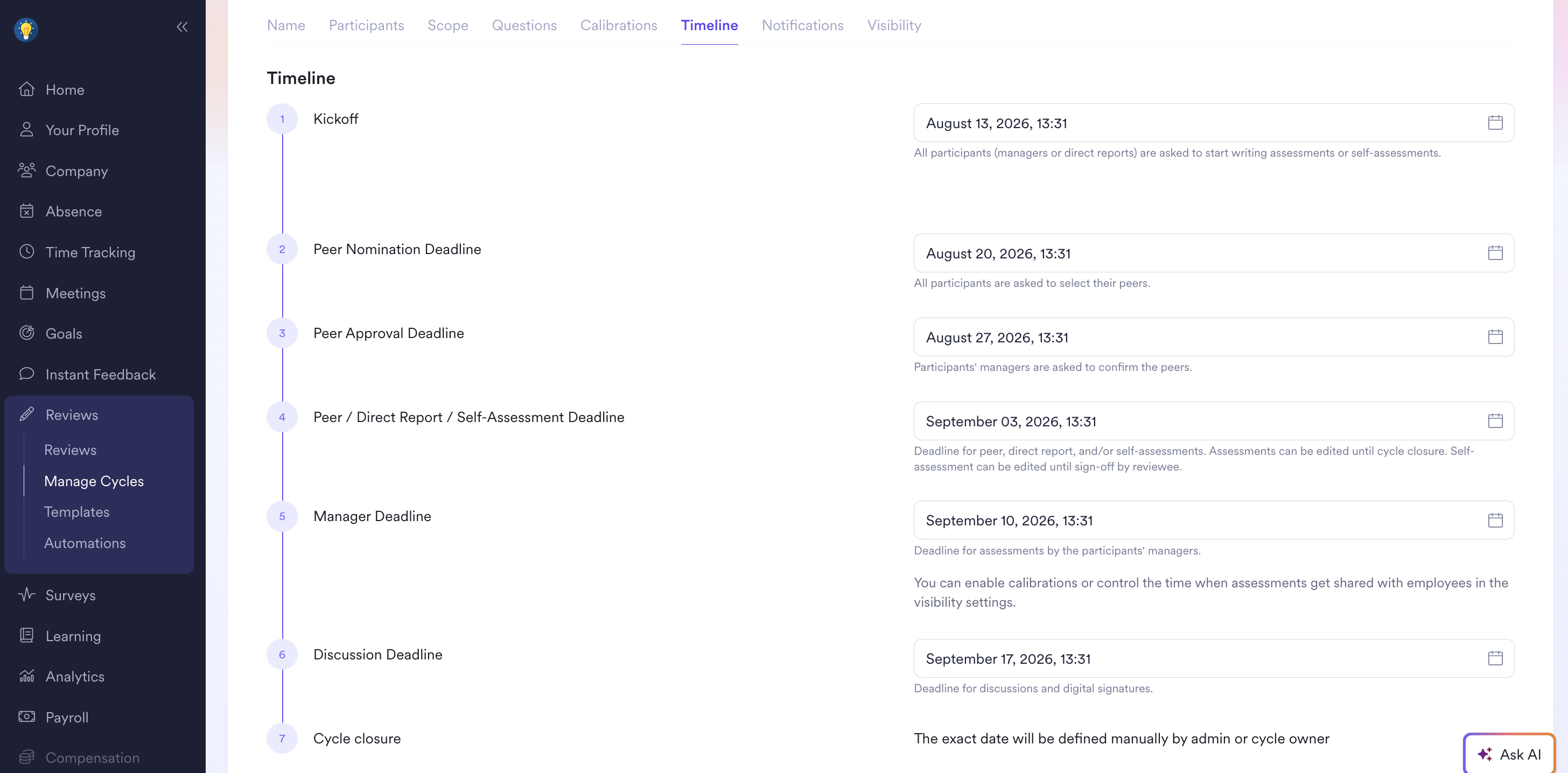This screenshot has width=1568, height=773.
Task: Click timeline step 1 Kickoff marker
Action: pyautogui.click(x=282, y=118)
